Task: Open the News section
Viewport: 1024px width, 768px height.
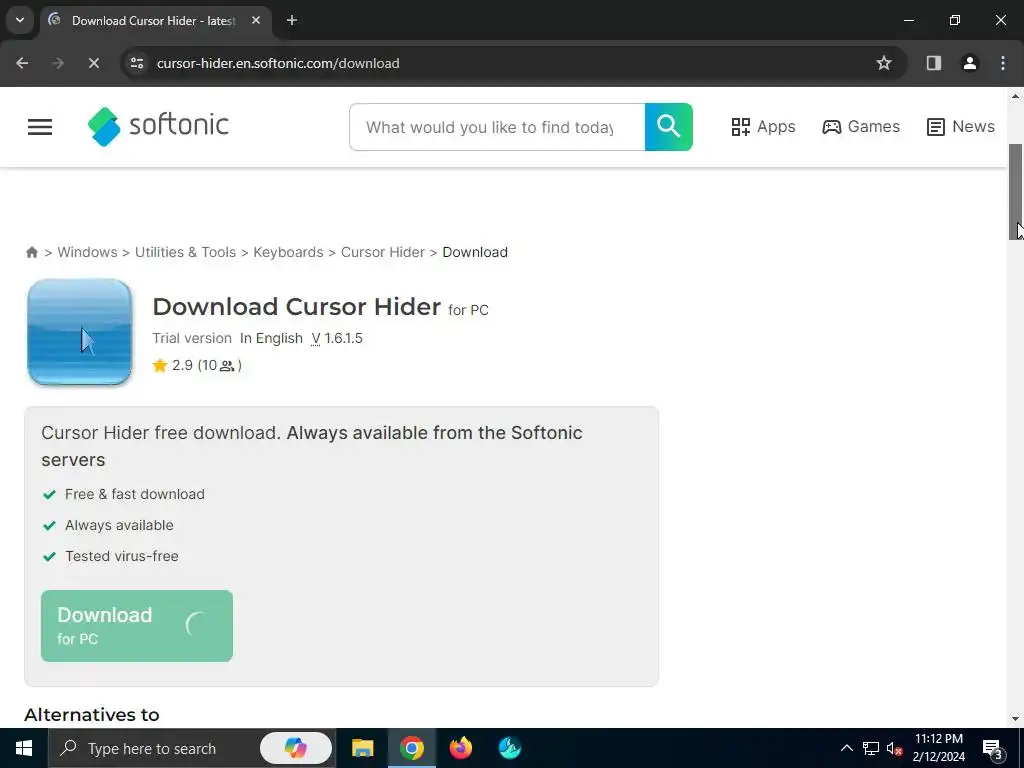Action: (961, 127)
